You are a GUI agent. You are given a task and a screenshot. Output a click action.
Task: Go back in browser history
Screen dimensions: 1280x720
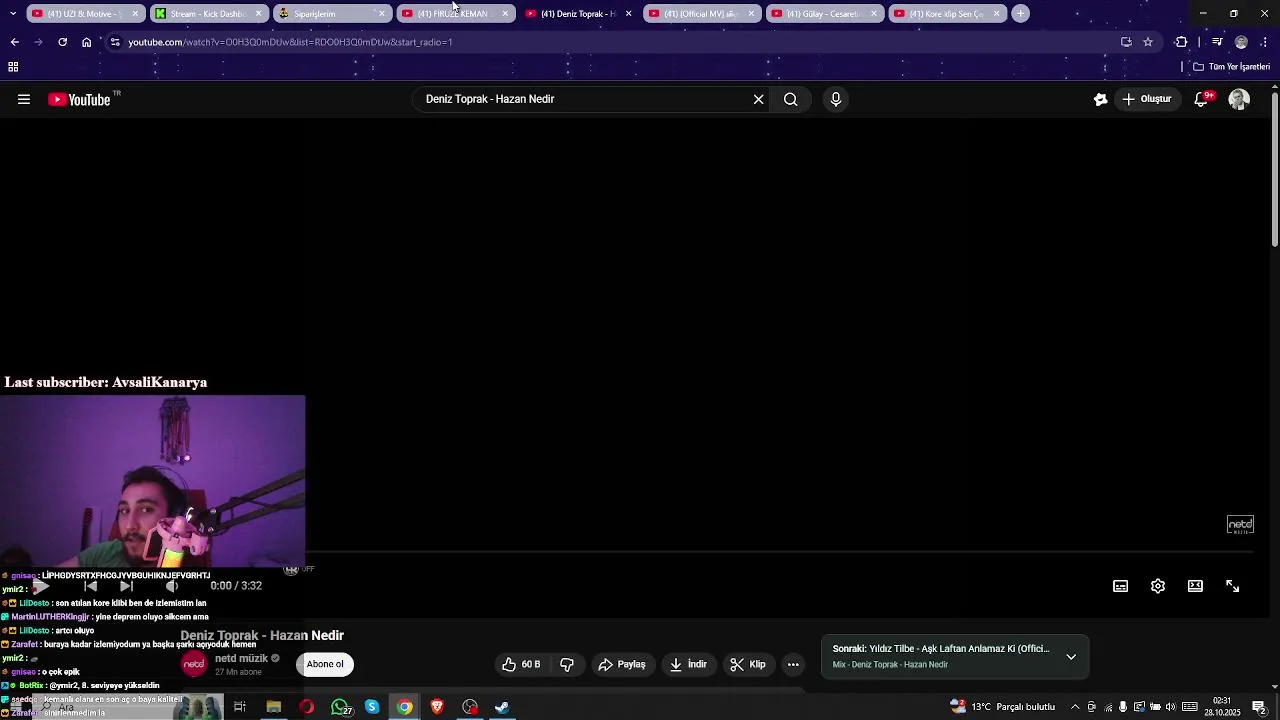14,42
